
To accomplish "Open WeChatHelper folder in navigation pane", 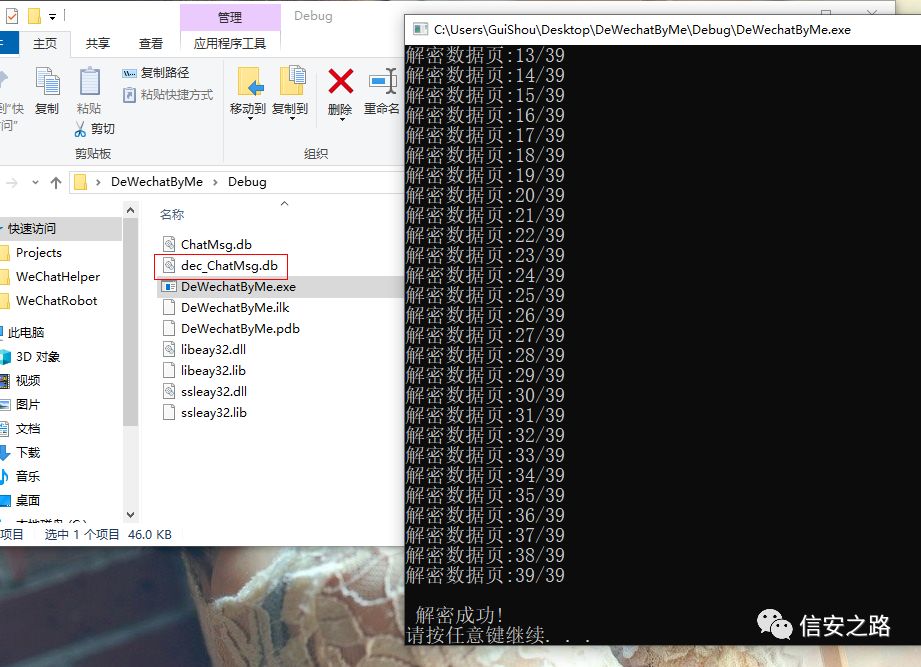I will 58,277.
